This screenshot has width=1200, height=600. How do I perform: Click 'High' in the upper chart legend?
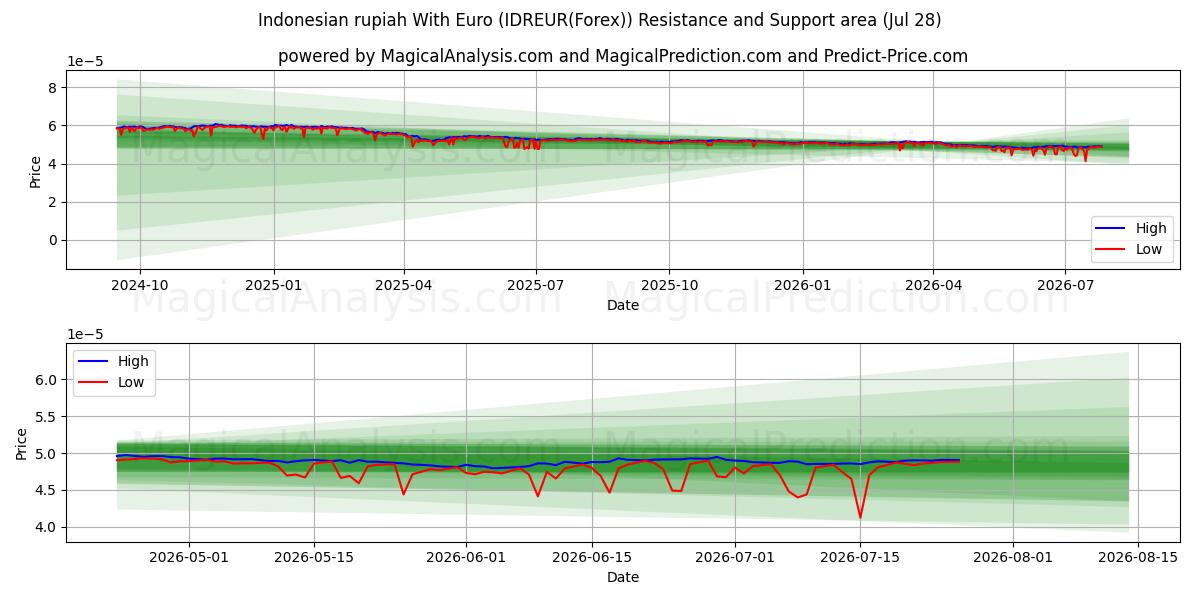pos(1151,228)
